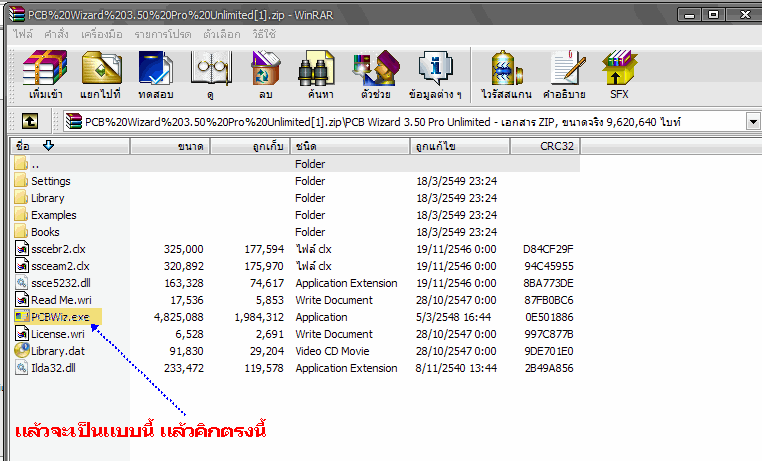Open the File (ไฟล์) menu
The height and width of the screenshot is (461, 762).
(x=23, y=34)
